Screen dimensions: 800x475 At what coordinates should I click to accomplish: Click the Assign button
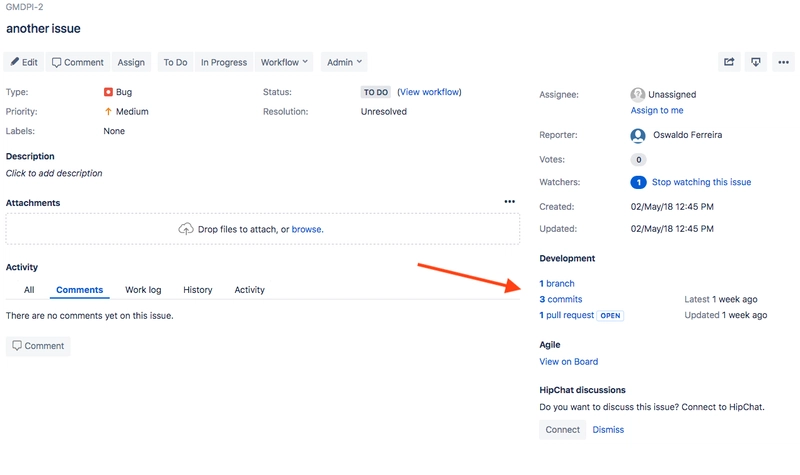[131, 62]
